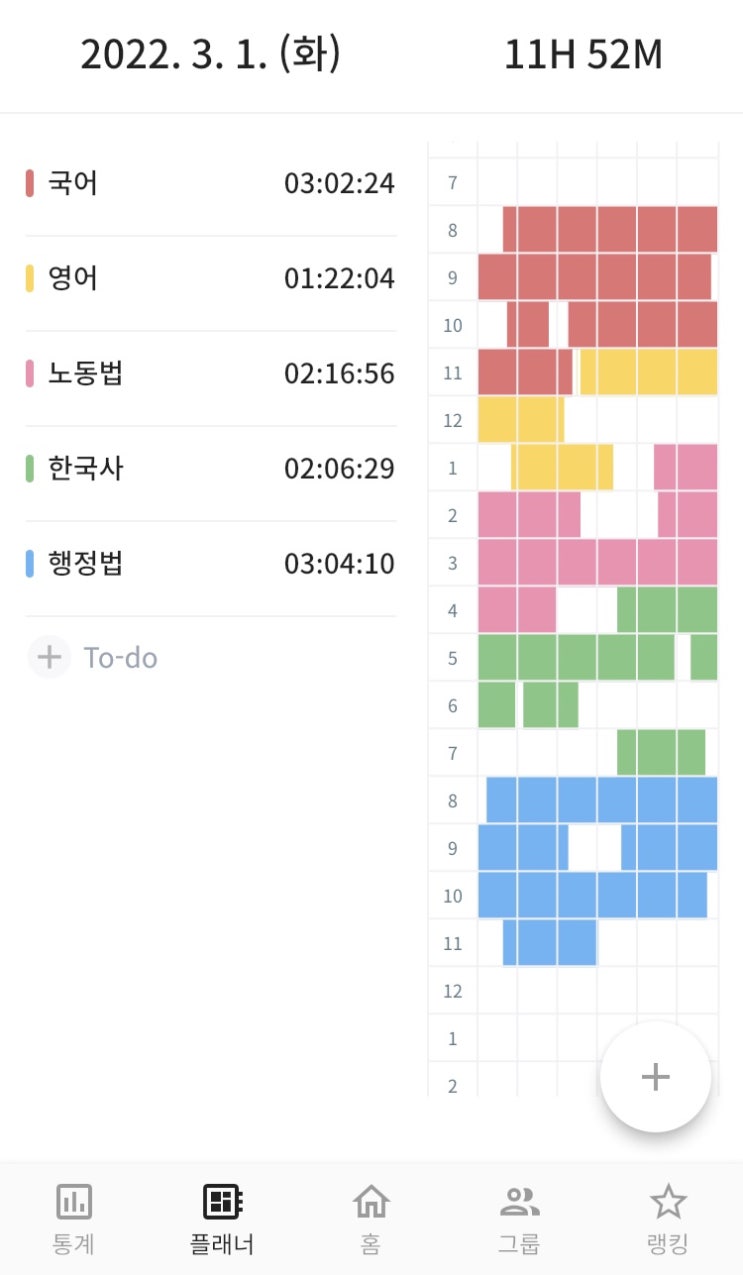Open date picker at 2022. 3. 1. (화)
This screenshot has height=1275, width=743.
coord(211,55)
